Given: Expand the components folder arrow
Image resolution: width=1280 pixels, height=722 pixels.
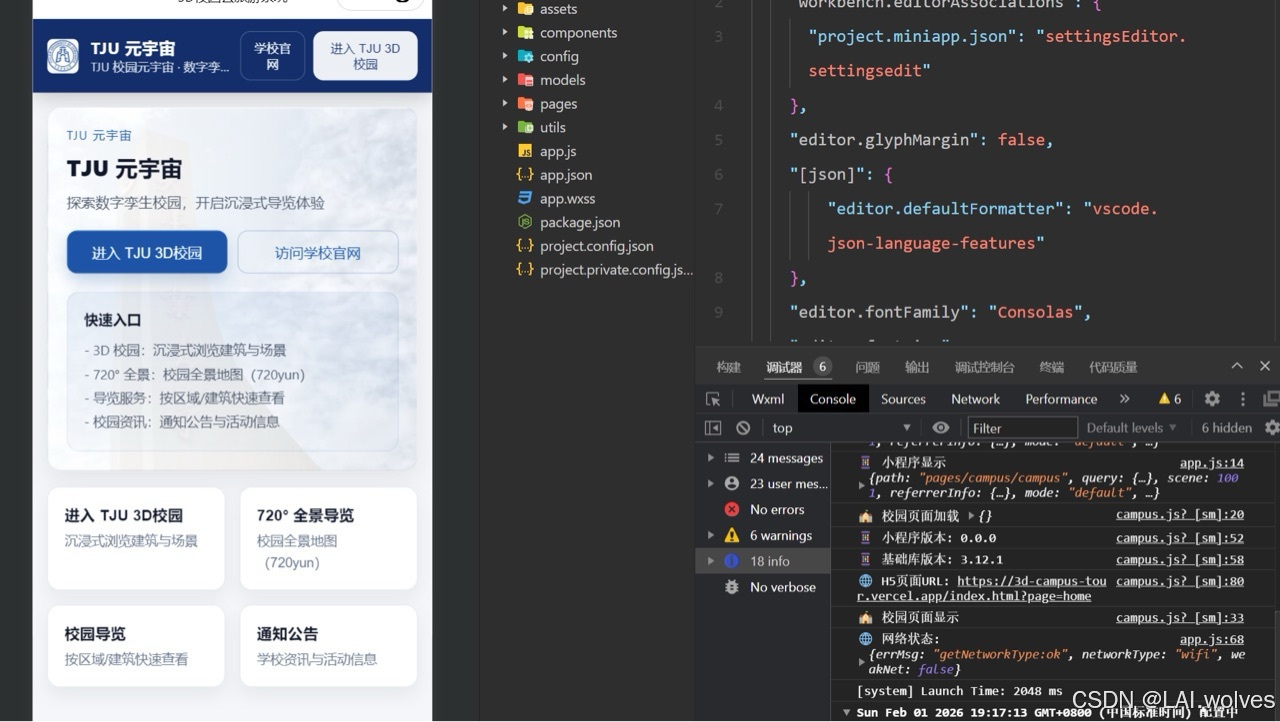Looking at the screenshot, I should tap(505, 33).
